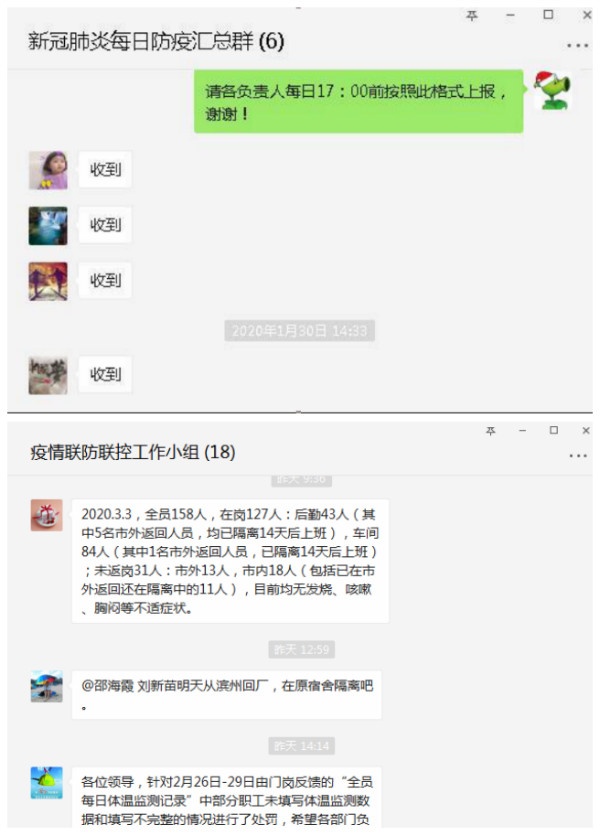Open profile of waterfall avatar member

click(48, 226)
